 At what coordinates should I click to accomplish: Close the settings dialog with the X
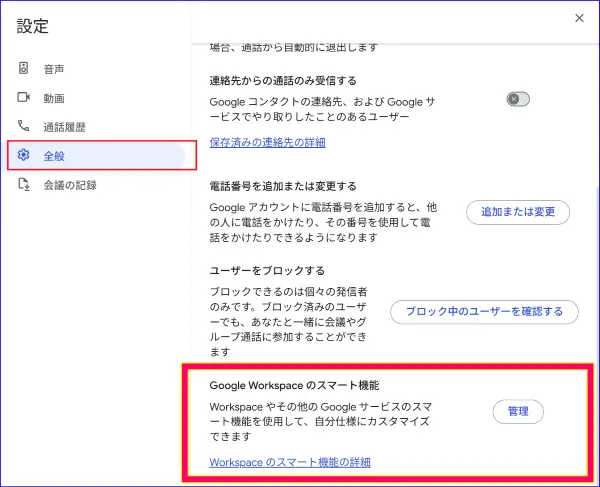tap(579, 18)
